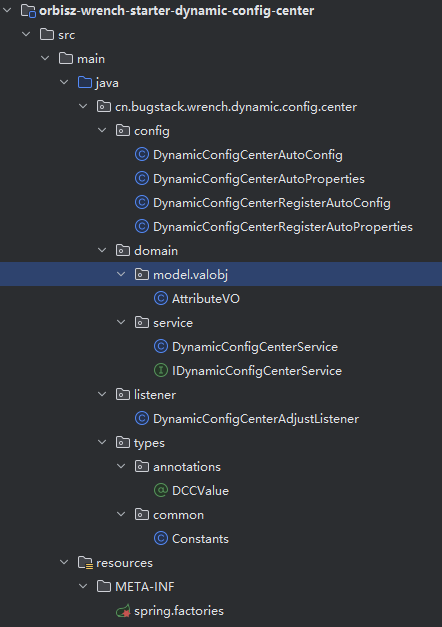Click the module icon of orbisz-wrench-starter-dynamic-config-center
Image resolution: width=442 pixels, height=627 pixels.
(28, 10)
